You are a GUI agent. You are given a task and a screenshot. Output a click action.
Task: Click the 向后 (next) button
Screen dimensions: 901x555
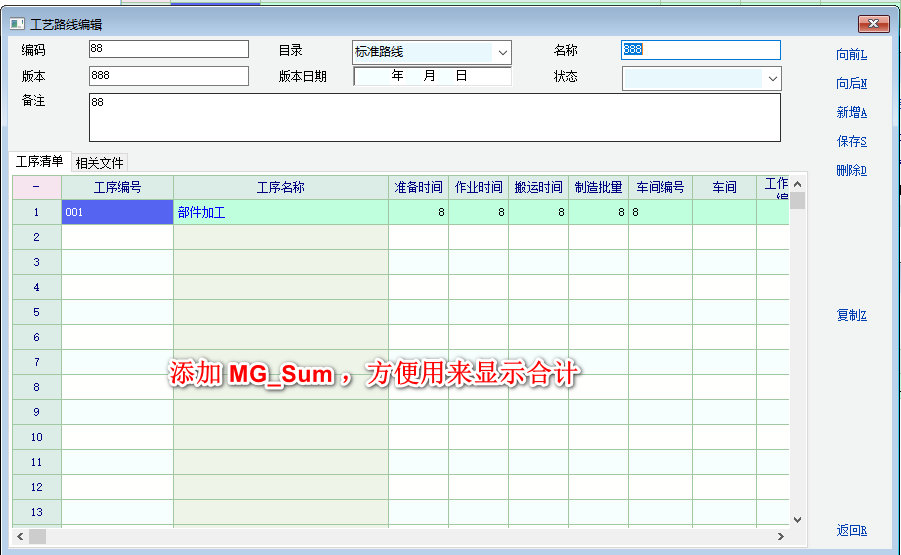(x=851, y=84)
